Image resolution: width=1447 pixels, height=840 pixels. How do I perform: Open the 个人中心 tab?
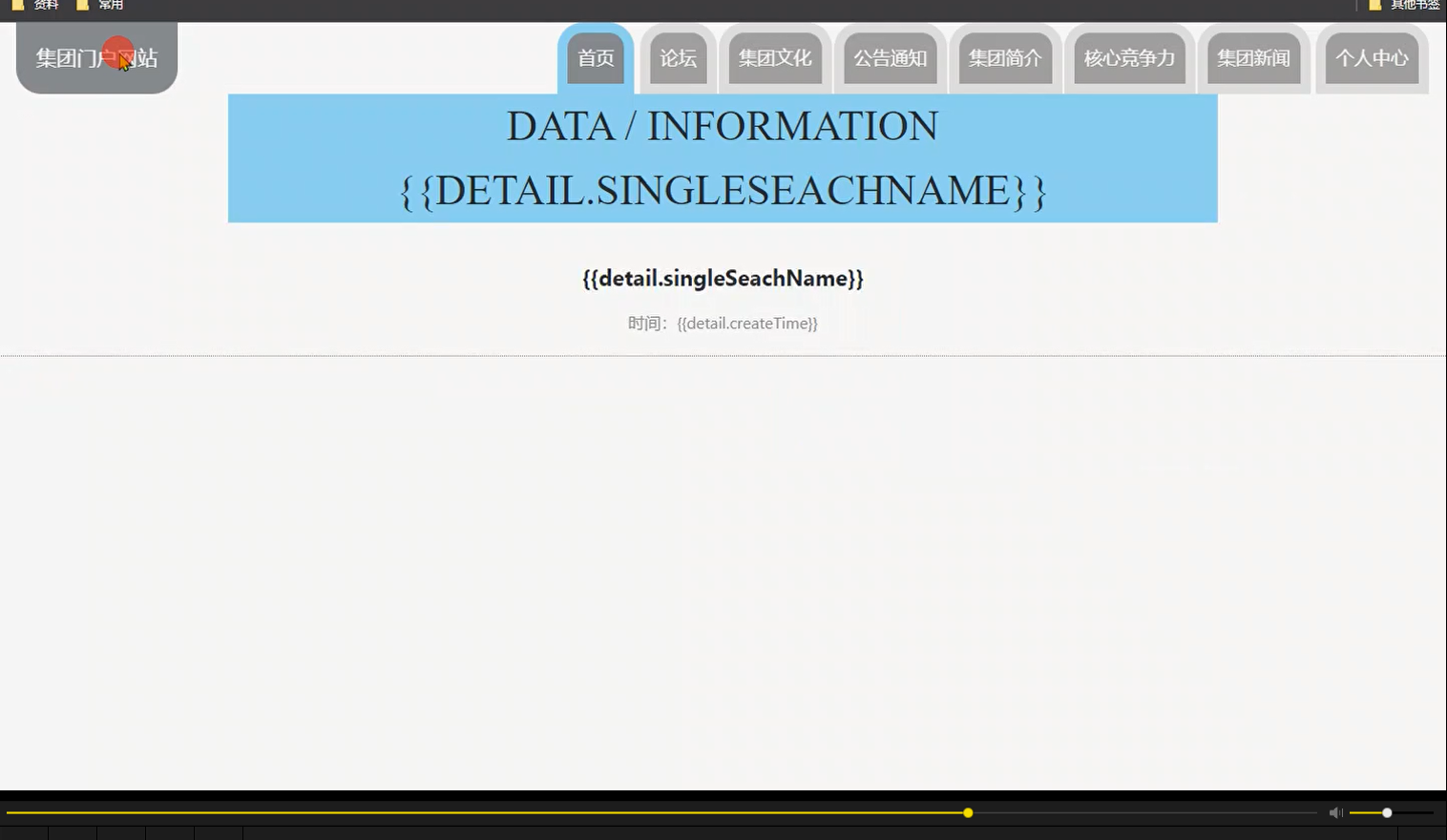1372,58
